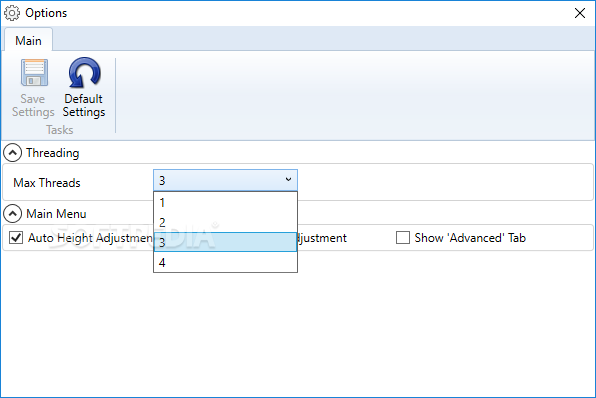This screenshot has width=596, height=398.
Task: Collapse the Main Menu section chevron
Action: (x=13, y=214)
